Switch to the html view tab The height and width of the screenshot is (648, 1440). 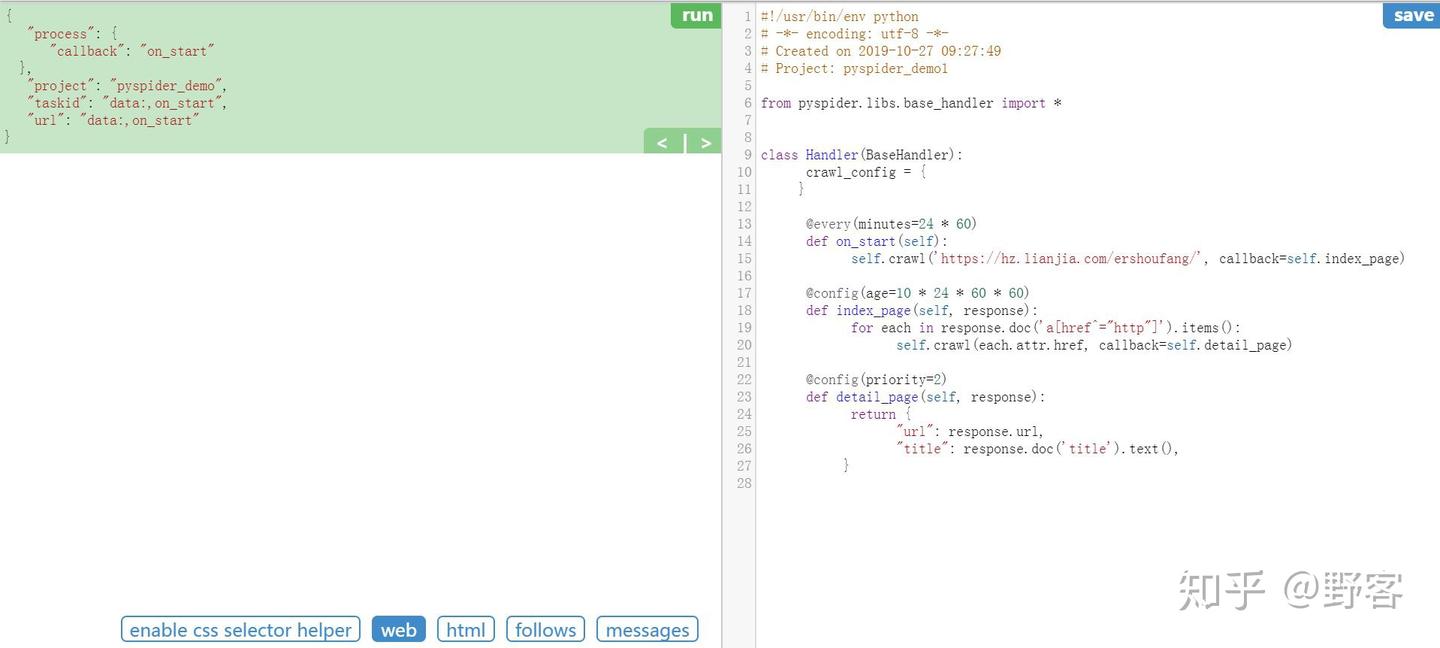[x=465, y=629]
